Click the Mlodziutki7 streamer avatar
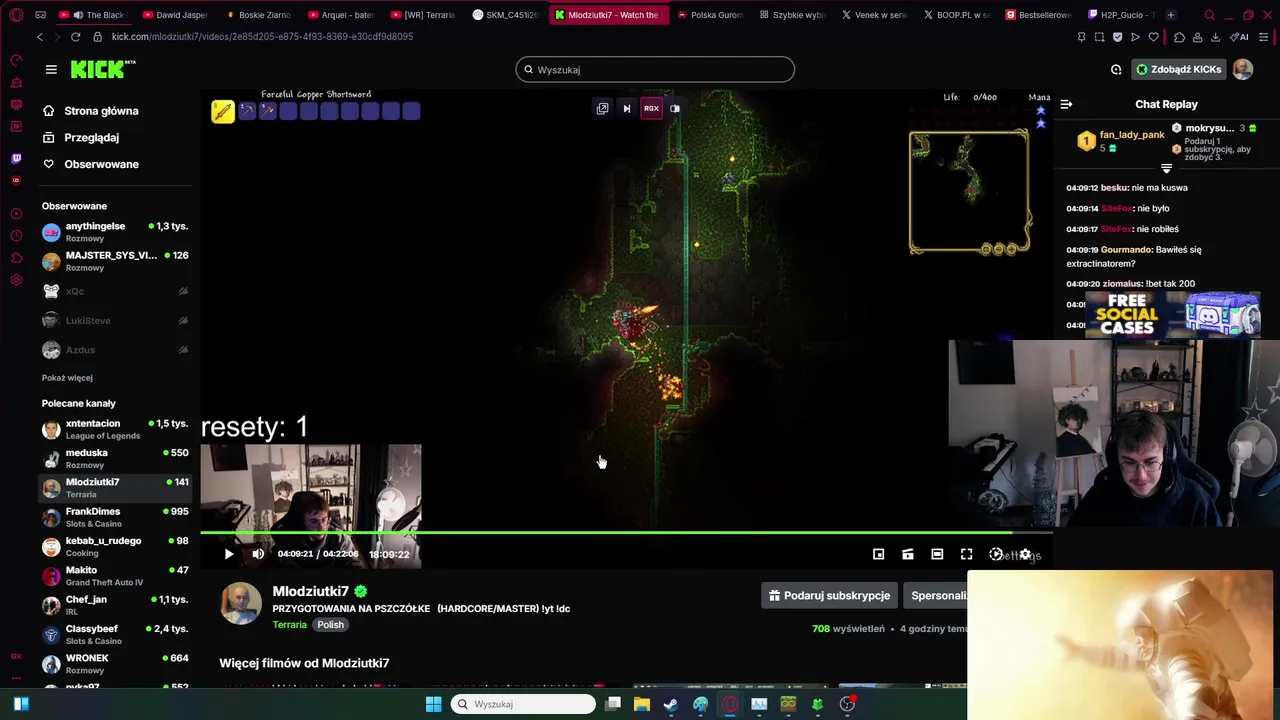This screenshot has width=1280, height=720. 241,603
